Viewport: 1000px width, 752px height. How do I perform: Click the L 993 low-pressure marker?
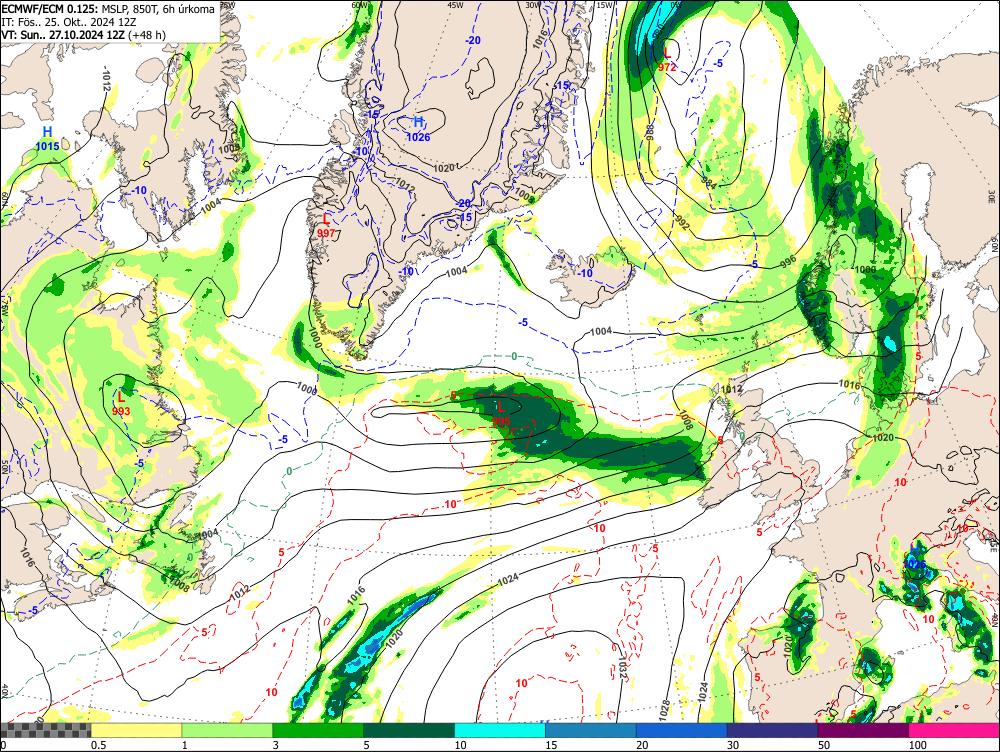pos(121,404)
